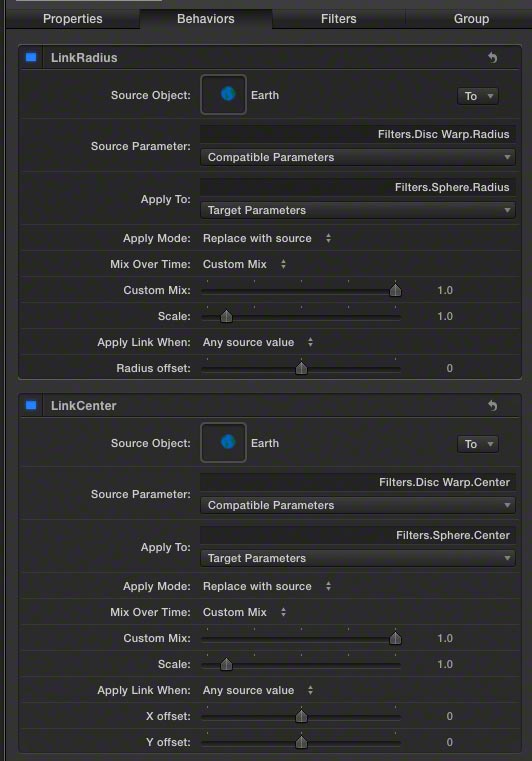The width and height of the screenshot is (532, 761).
Task: Select the LinkRadius behavior title
Action: click(84, 58)
